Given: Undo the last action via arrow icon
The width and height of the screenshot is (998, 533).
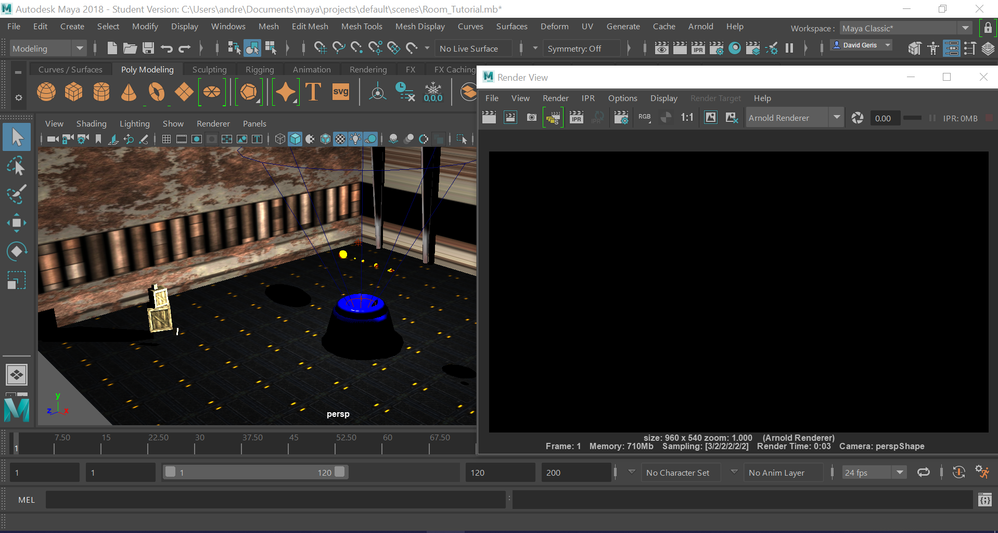Looking at the screenshot, I should 167,48.
